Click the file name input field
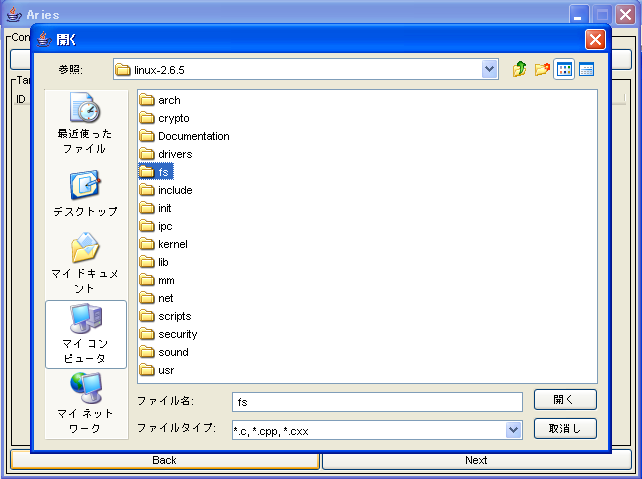Image resolution: width=642 pixels, height=479 pixels. [376, 402]
